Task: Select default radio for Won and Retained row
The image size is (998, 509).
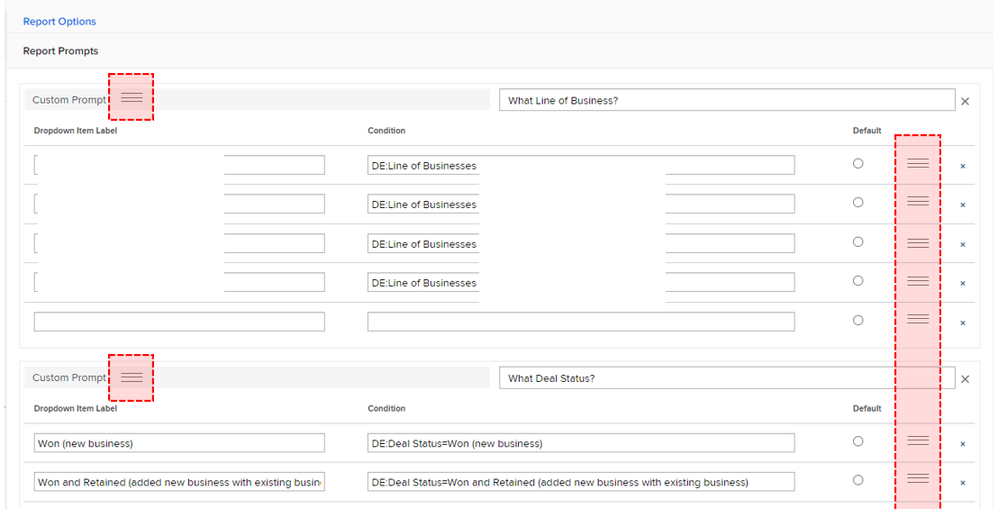Action: tap(858, 480)
